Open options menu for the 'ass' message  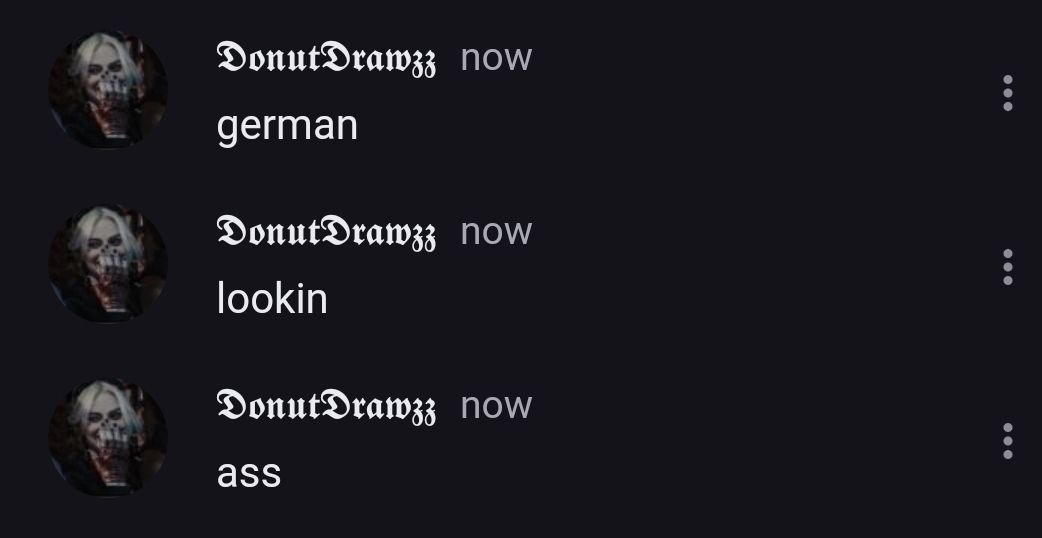[1007, 441]
